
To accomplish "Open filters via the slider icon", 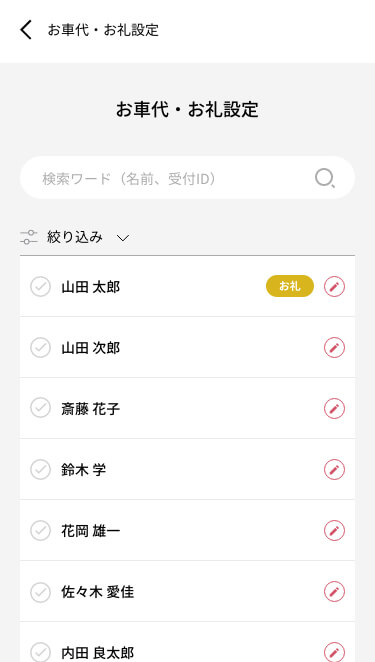I will (28, 237).
